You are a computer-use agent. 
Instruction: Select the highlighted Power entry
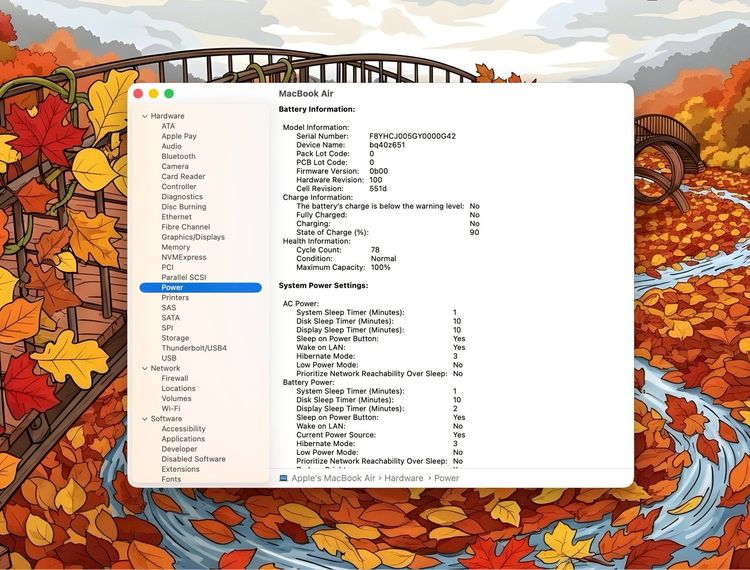click(x=200, y=287)
